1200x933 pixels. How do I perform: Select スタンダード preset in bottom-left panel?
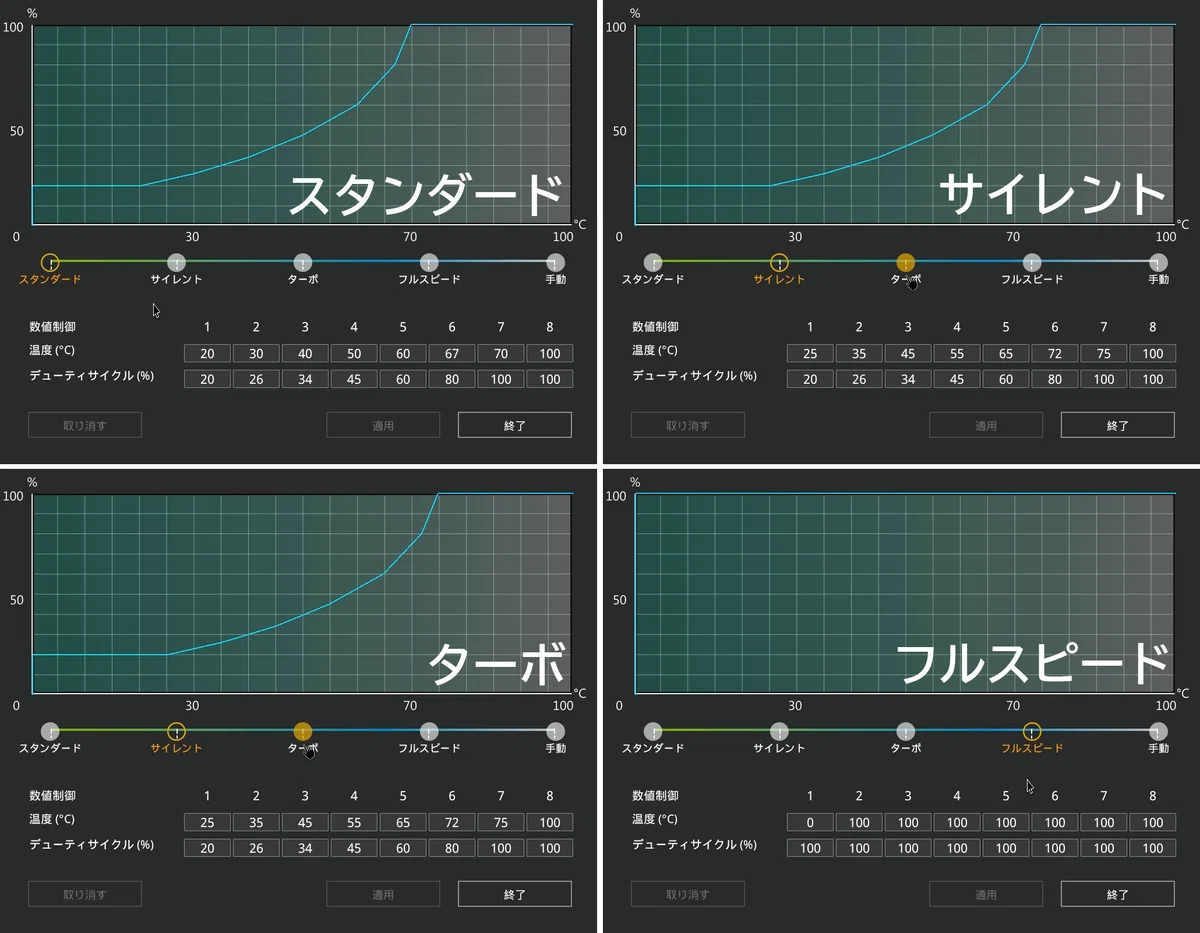coord(50,731)
